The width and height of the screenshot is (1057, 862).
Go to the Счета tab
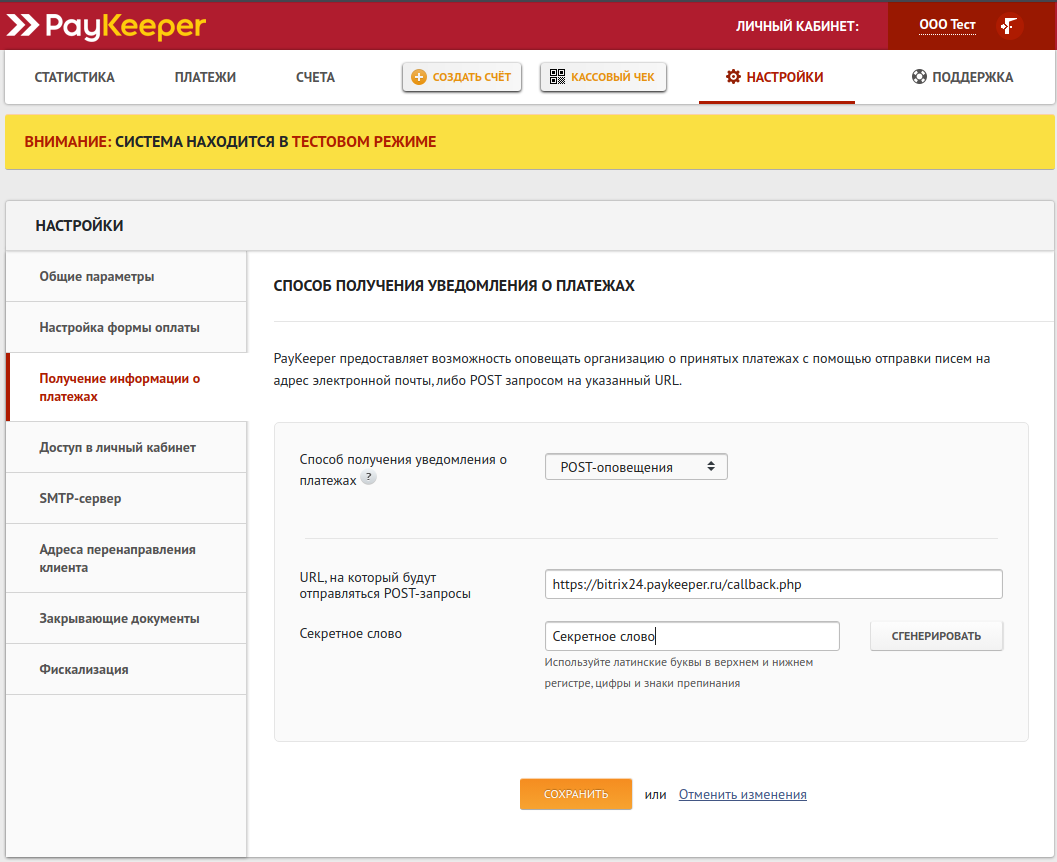315,77
